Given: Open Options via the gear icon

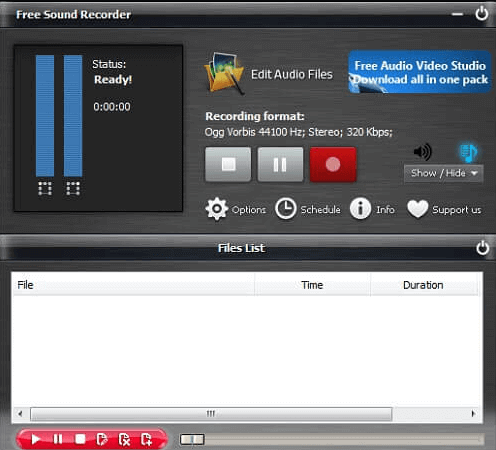Looking at the screenshot, I should point(217,209).
